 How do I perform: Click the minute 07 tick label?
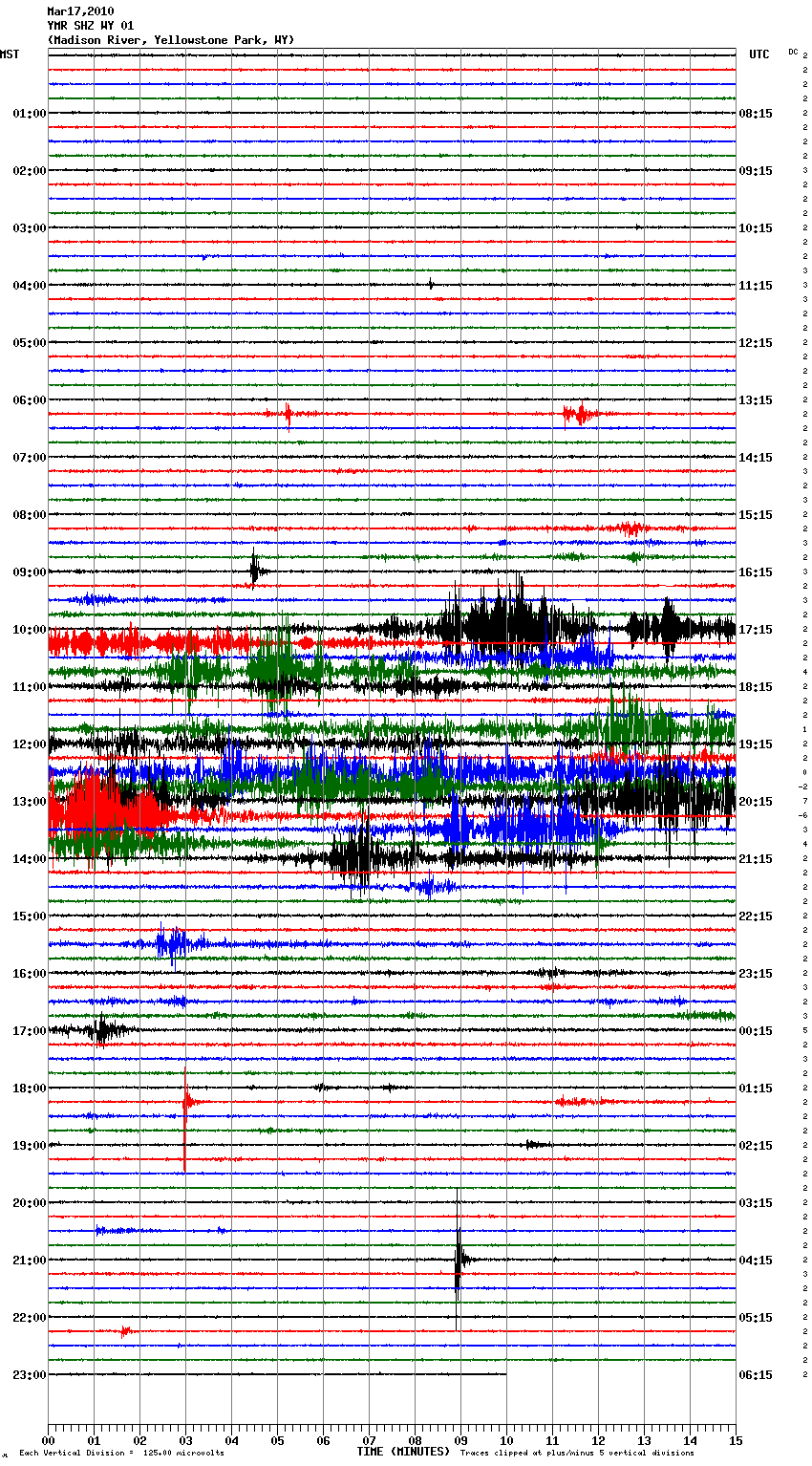click(x=369, y=1440)
